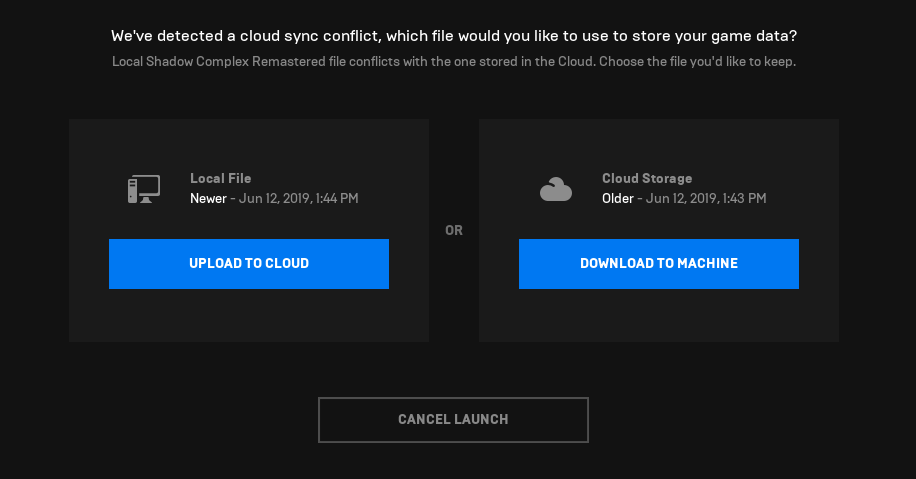Click the cloud storage icon
The width and height of the screenshot is (916, 479).
point(555,189)
